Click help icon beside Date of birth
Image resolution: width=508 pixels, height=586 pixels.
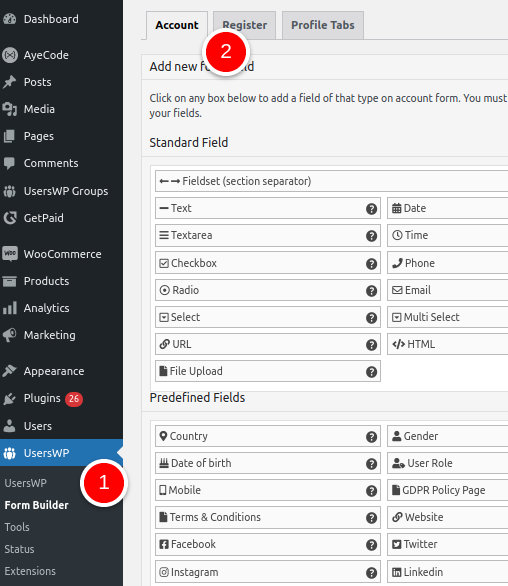[371, 464]
